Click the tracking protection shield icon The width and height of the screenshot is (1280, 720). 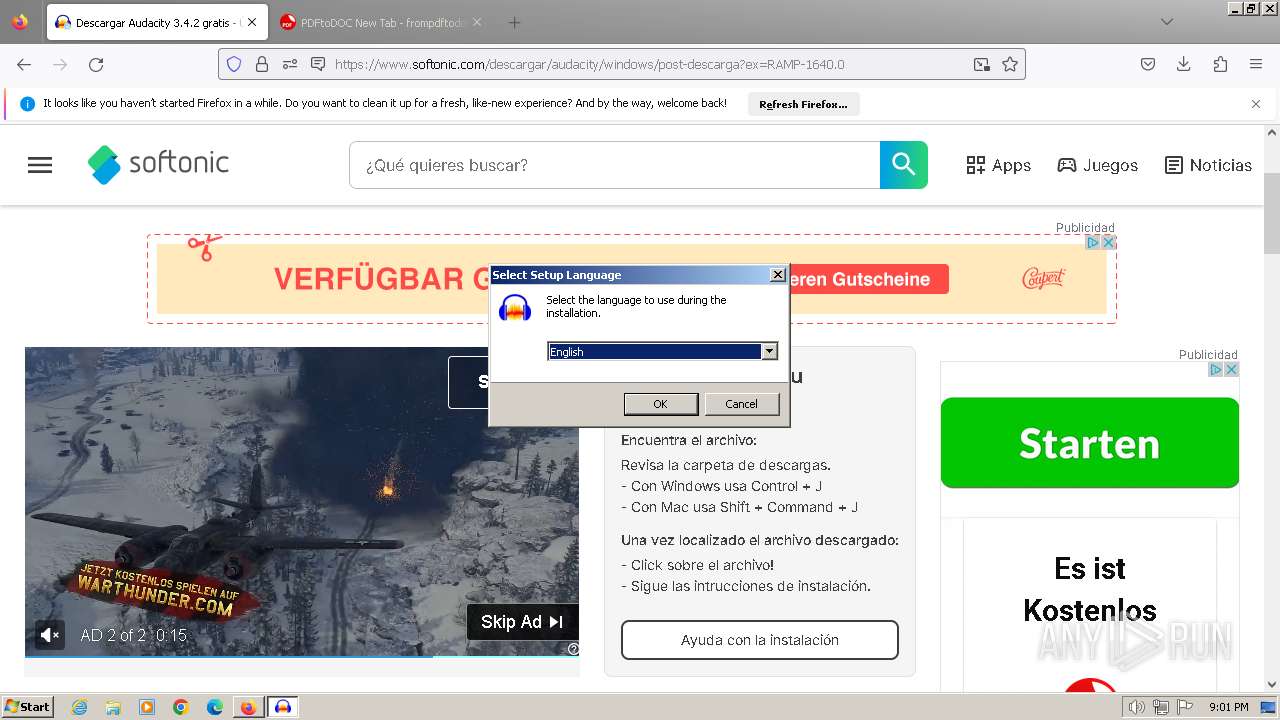tap(234, 64)
